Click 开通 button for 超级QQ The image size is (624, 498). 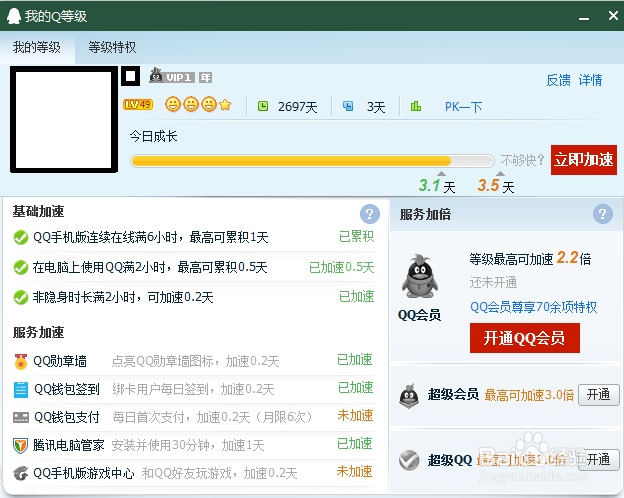(599, 460)
